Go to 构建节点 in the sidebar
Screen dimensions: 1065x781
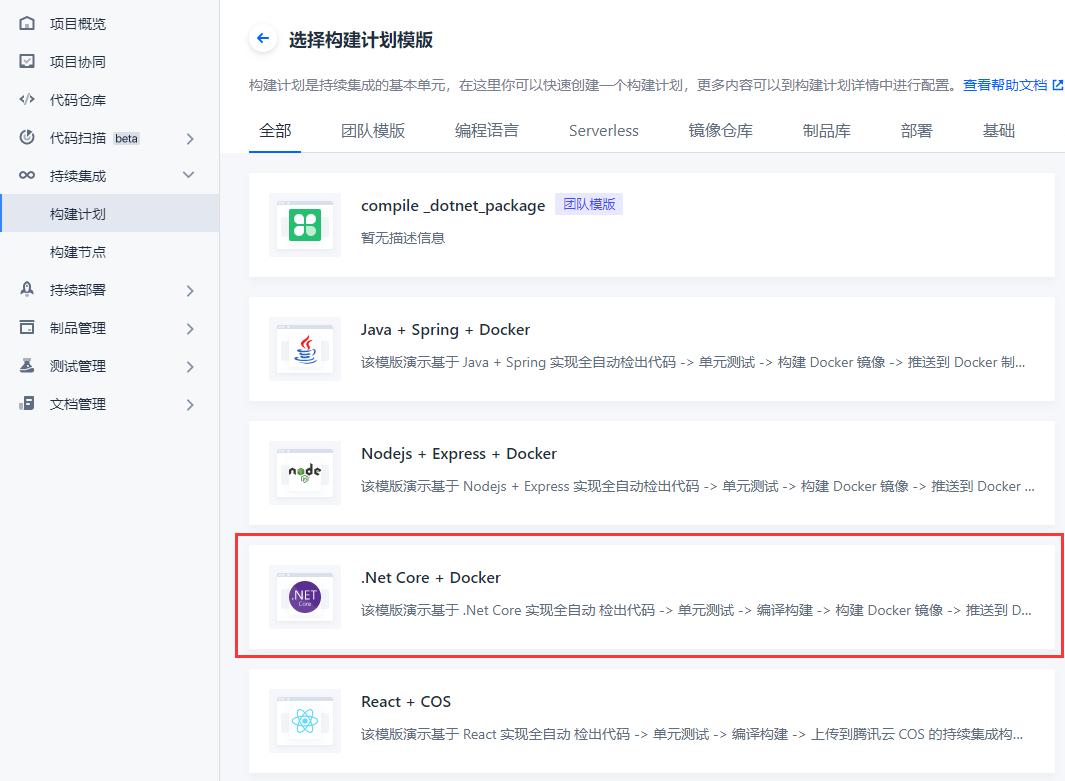[x=78, y=252]
